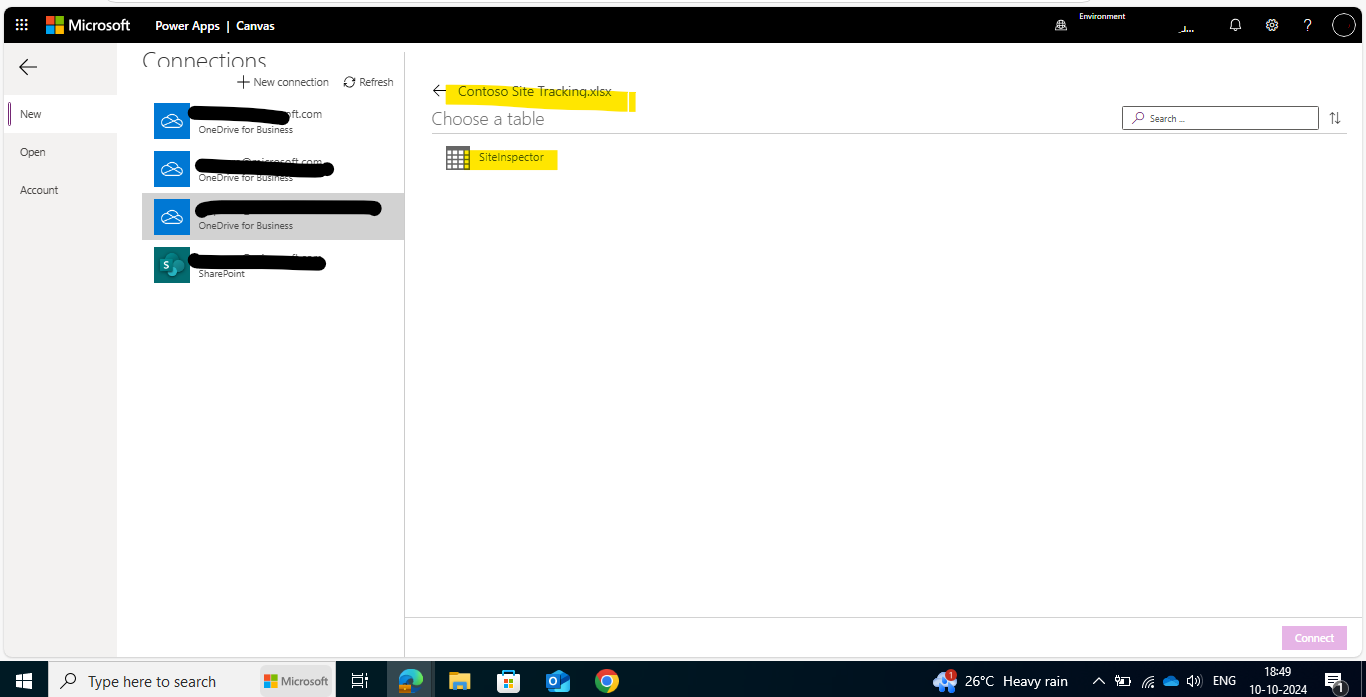
Task: Open Outlook from the taskbar
Action: (557, 681)
